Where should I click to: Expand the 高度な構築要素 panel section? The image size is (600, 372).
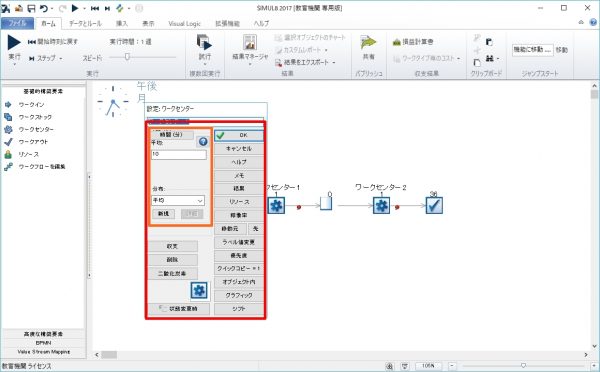pos(43,334)
